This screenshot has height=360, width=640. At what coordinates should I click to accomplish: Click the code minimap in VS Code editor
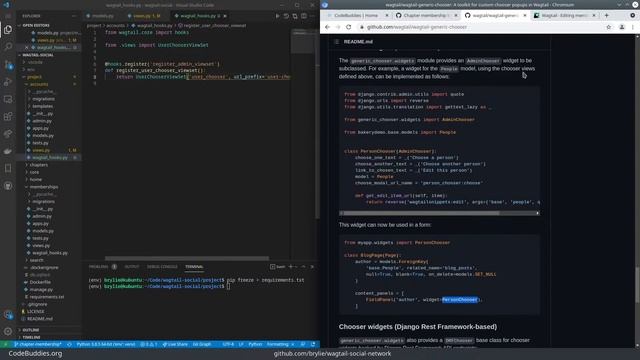302,41
